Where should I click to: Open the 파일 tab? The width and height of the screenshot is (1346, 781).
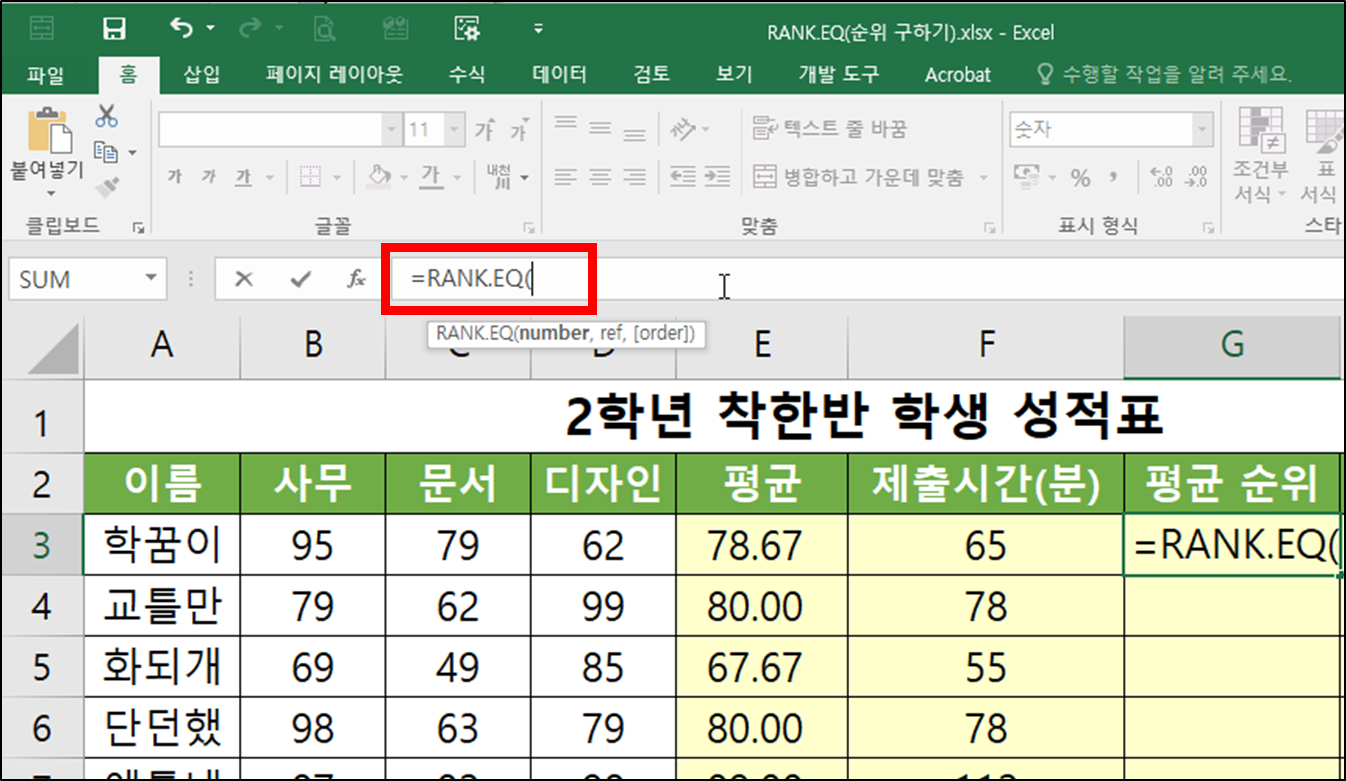[47, 74]
